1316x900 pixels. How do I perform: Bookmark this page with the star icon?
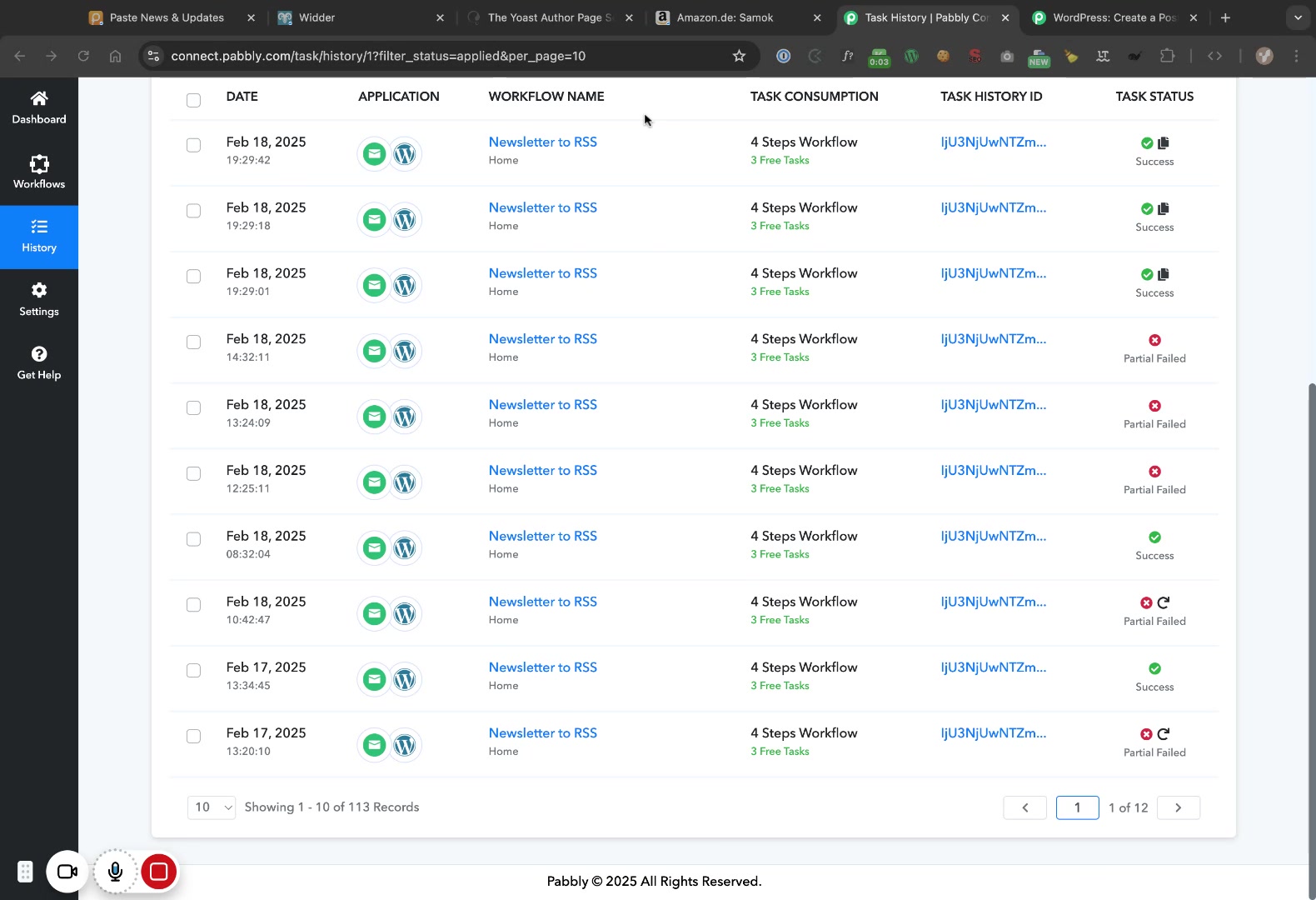(x=739, y=56)
